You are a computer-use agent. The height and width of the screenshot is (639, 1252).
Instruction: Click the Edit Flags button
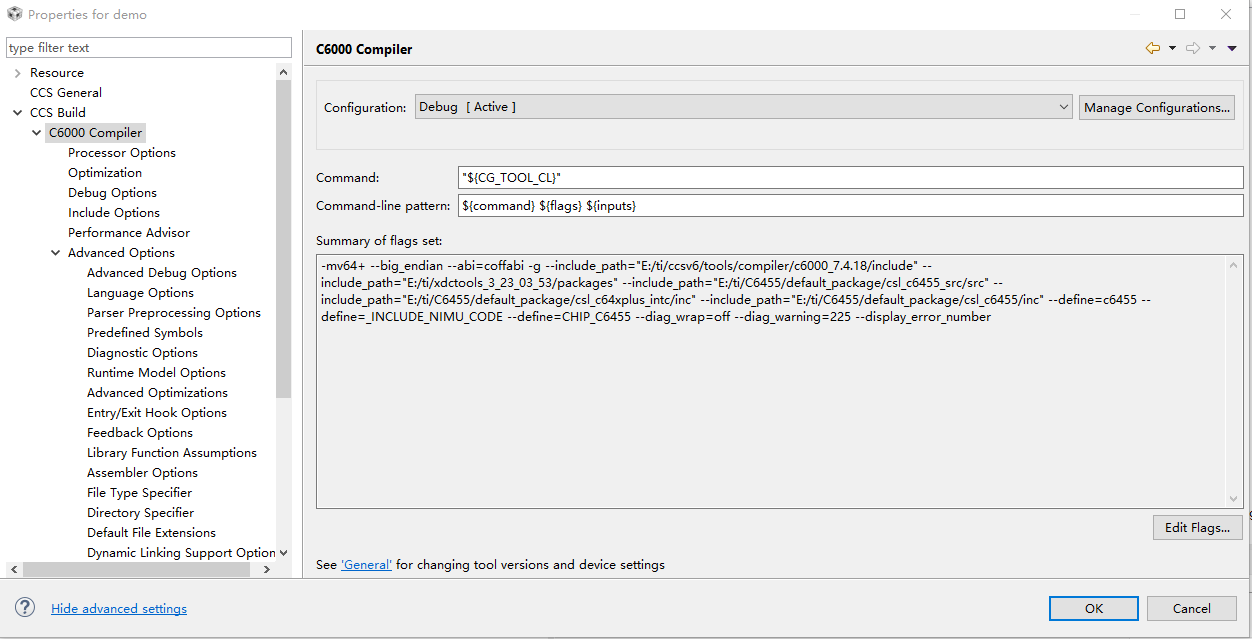(x=1197, y=528)
